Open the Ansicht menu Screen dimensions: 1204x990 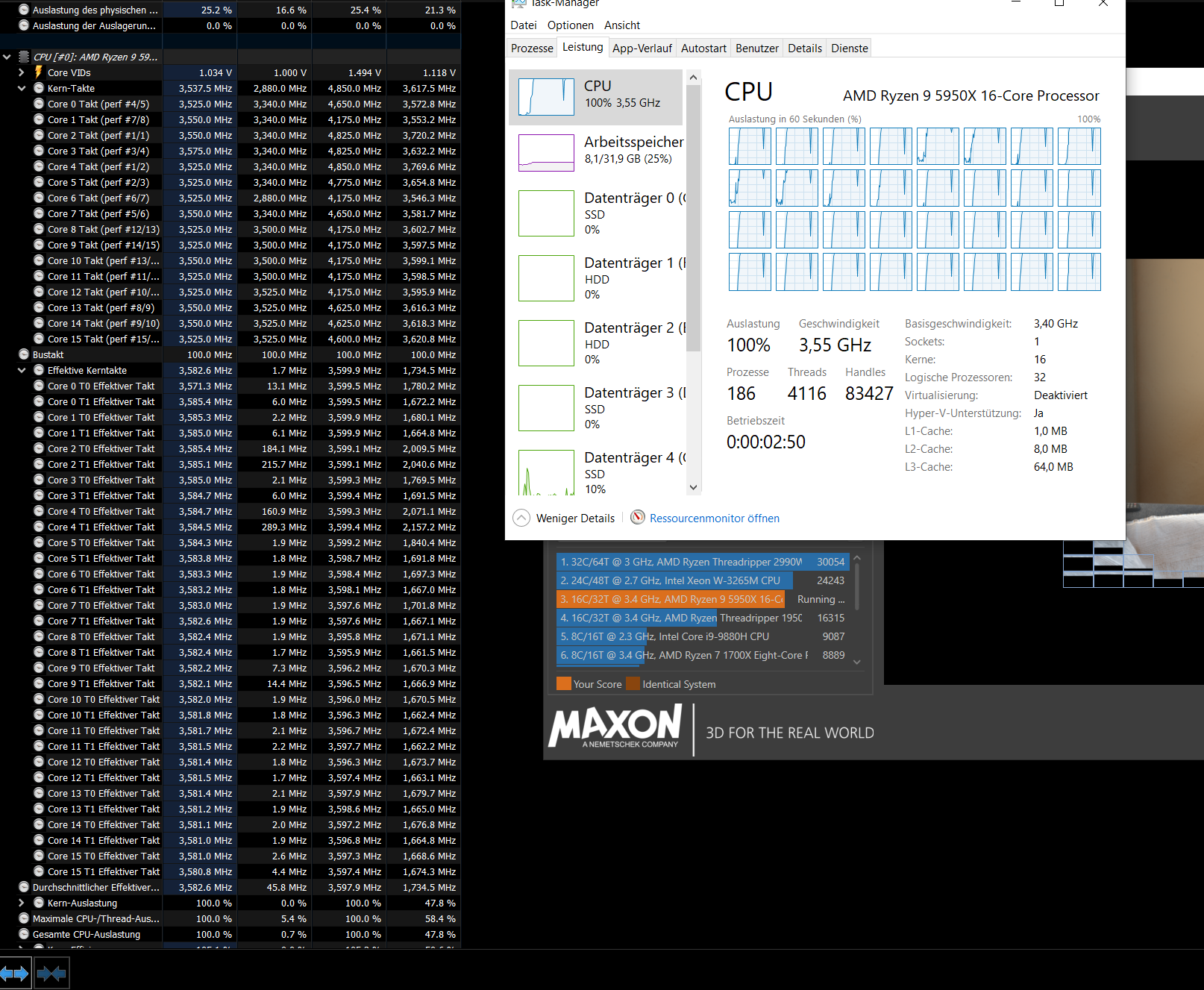coord(622,25)
